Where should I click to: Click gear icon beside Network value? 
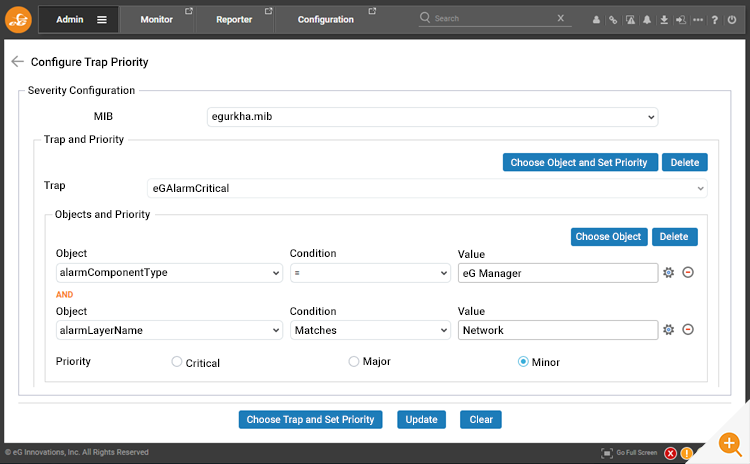tap(669, 330)
